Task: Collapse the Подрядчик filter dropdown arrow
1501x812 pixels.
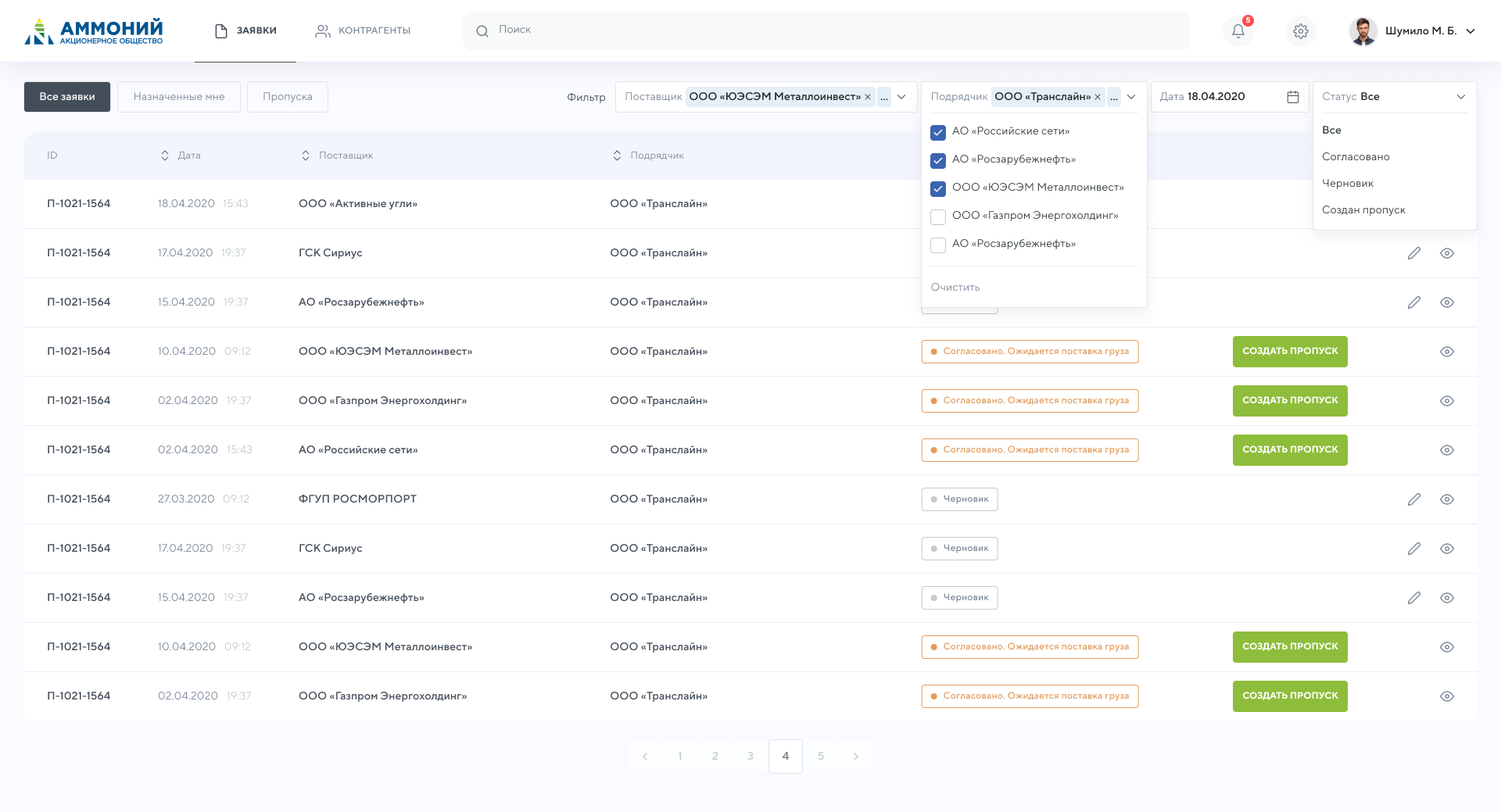Action: (x=1131, y=97)
